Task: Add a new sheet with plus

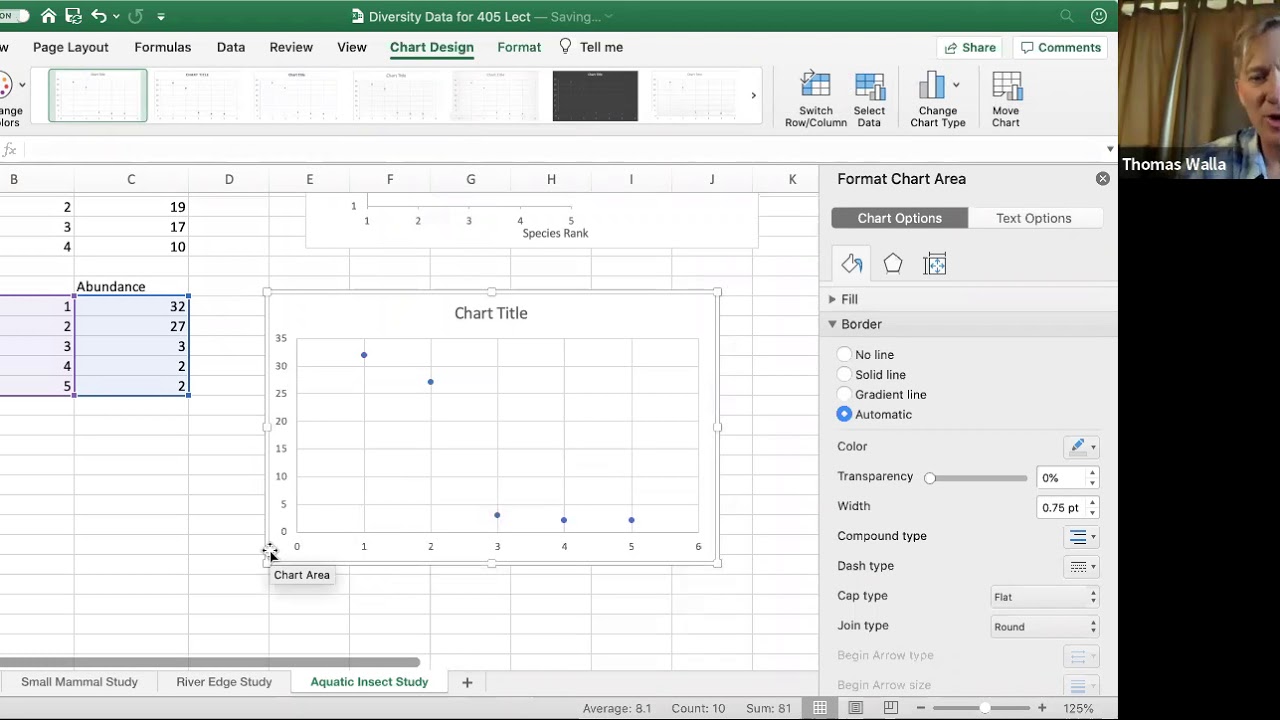Action: coord(467,682)
